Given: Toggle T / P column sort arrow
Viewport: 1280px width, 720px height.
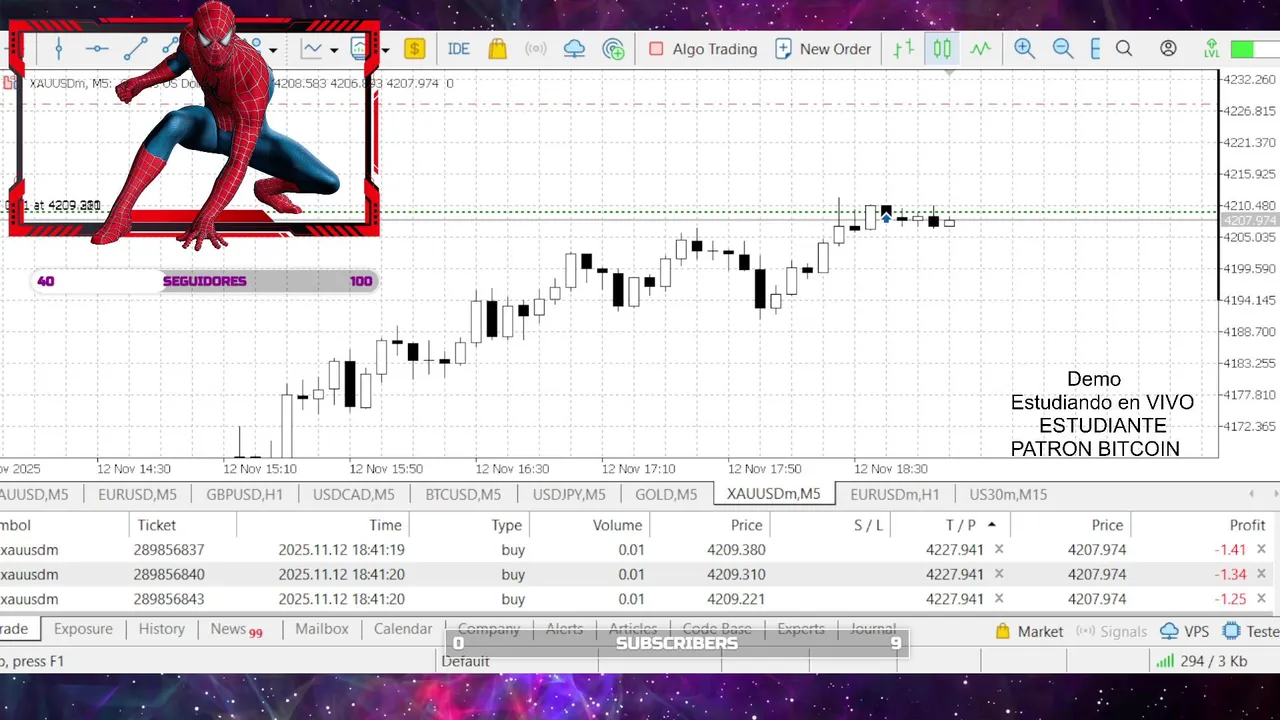Looking at the screenshot, I should 992,524.
